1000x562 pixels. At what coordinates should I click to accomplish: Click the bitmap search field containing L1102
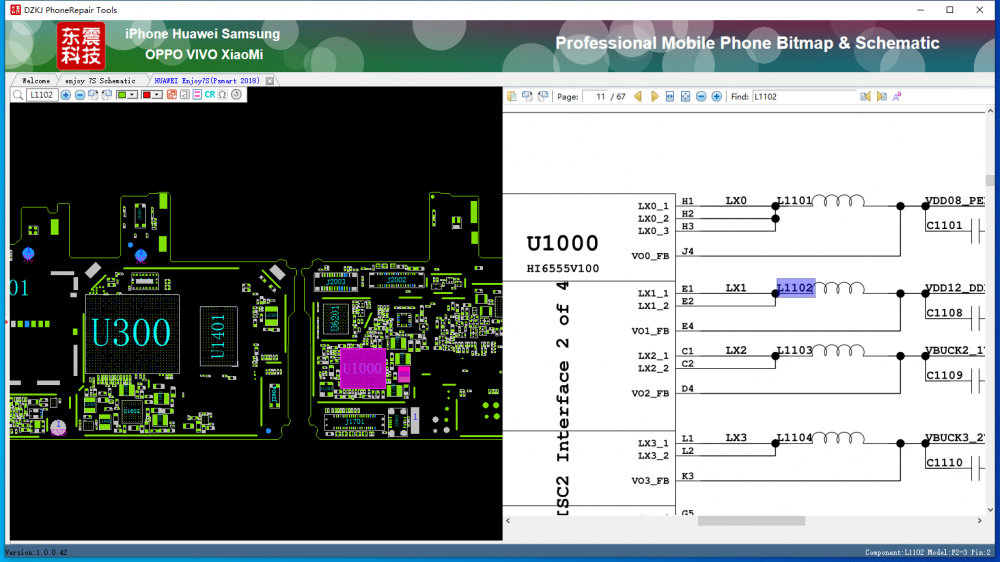pyautogui.click(x=42, y=95)
